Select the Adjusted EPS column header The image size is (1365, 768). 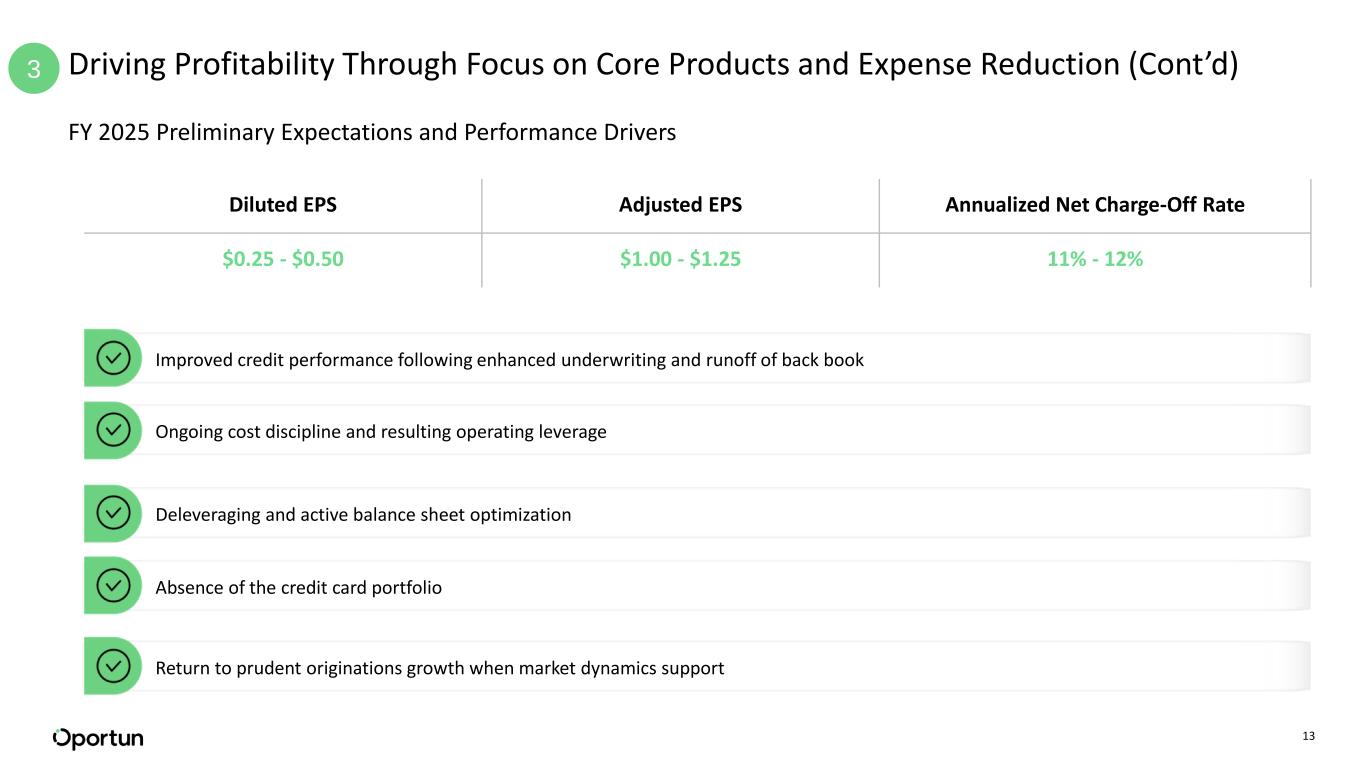[x=680, y=205]
